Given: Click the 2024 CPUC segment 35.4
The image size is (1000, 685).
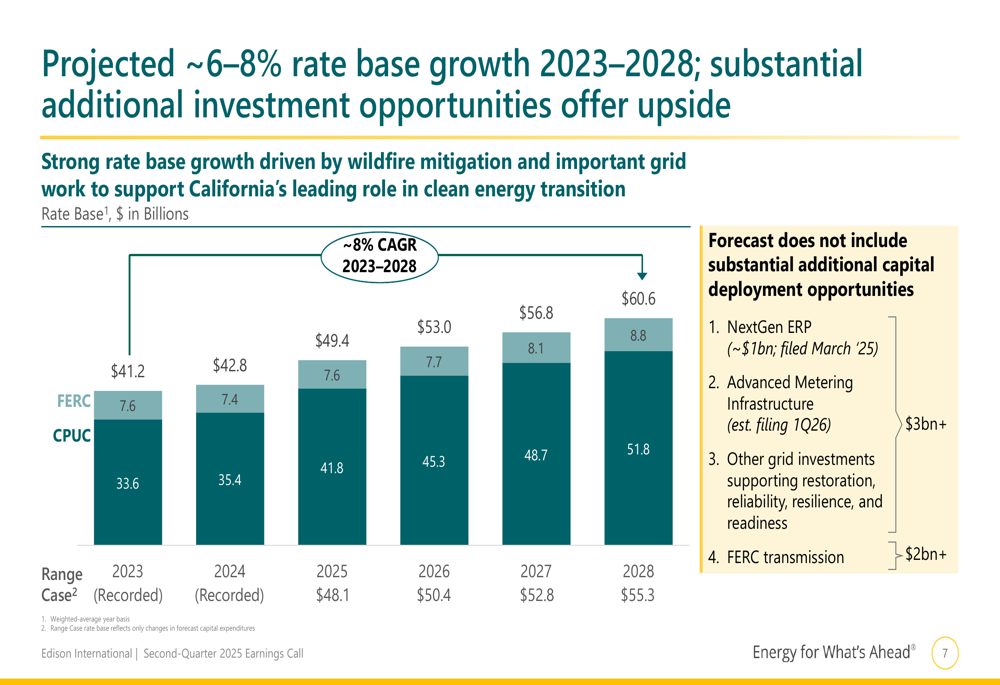Looking at the screenshot, I should point(230,479).
